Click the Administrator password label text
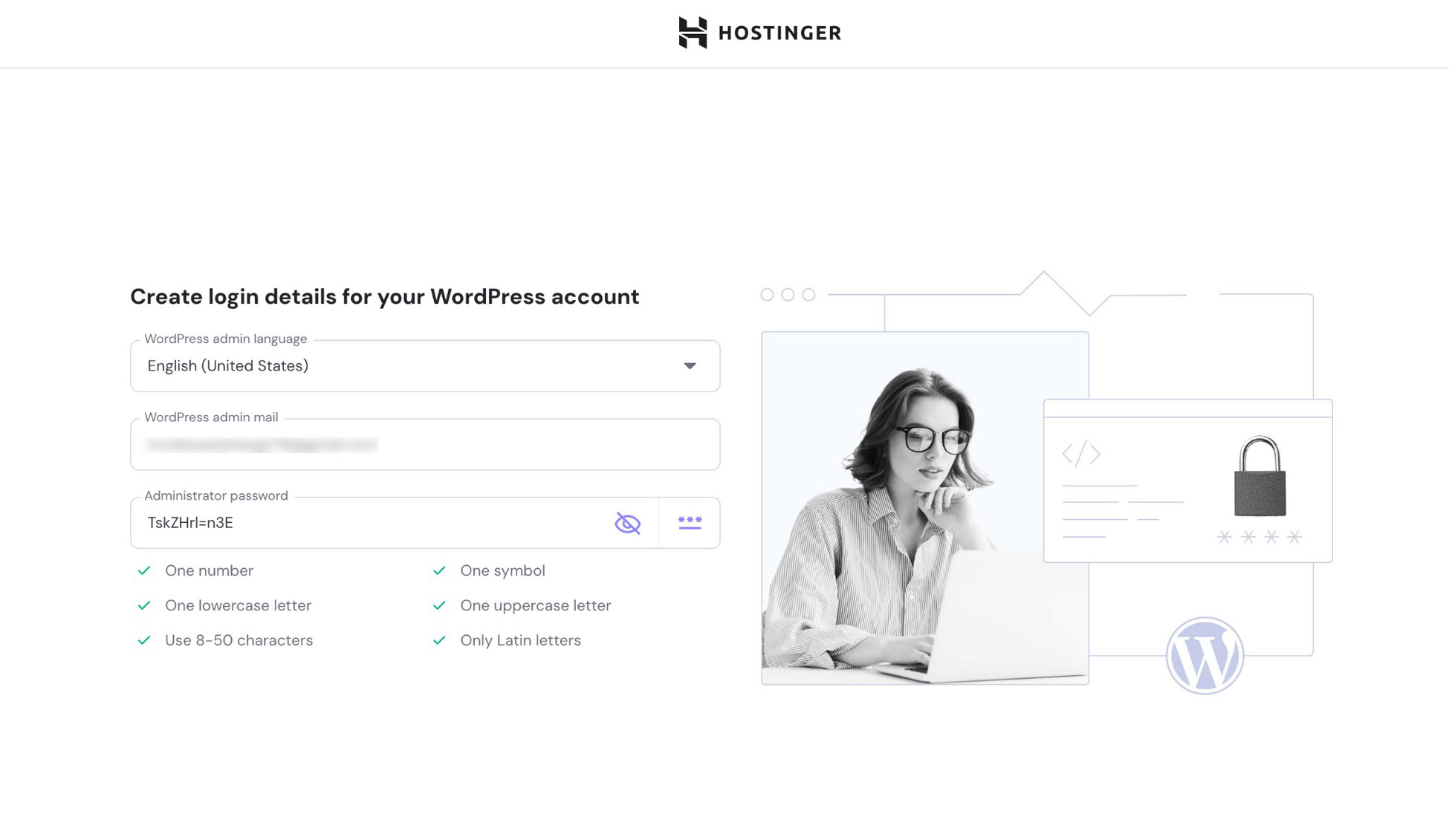Screen dimensions: 1449x840 click(215, 495)
